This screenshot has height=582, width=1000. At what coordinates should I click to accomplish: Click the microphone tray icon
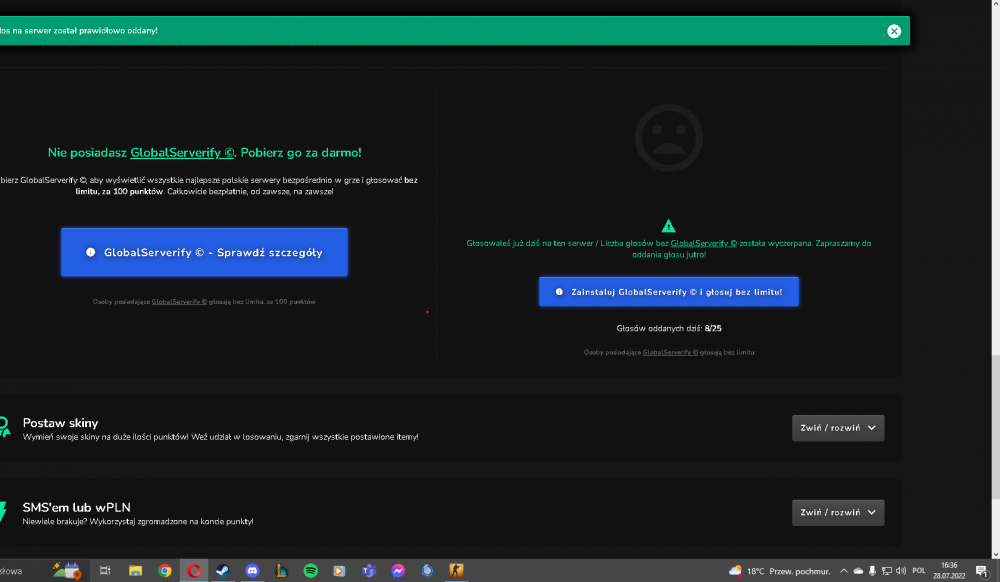pyautogui.click(x=872, y=571)
